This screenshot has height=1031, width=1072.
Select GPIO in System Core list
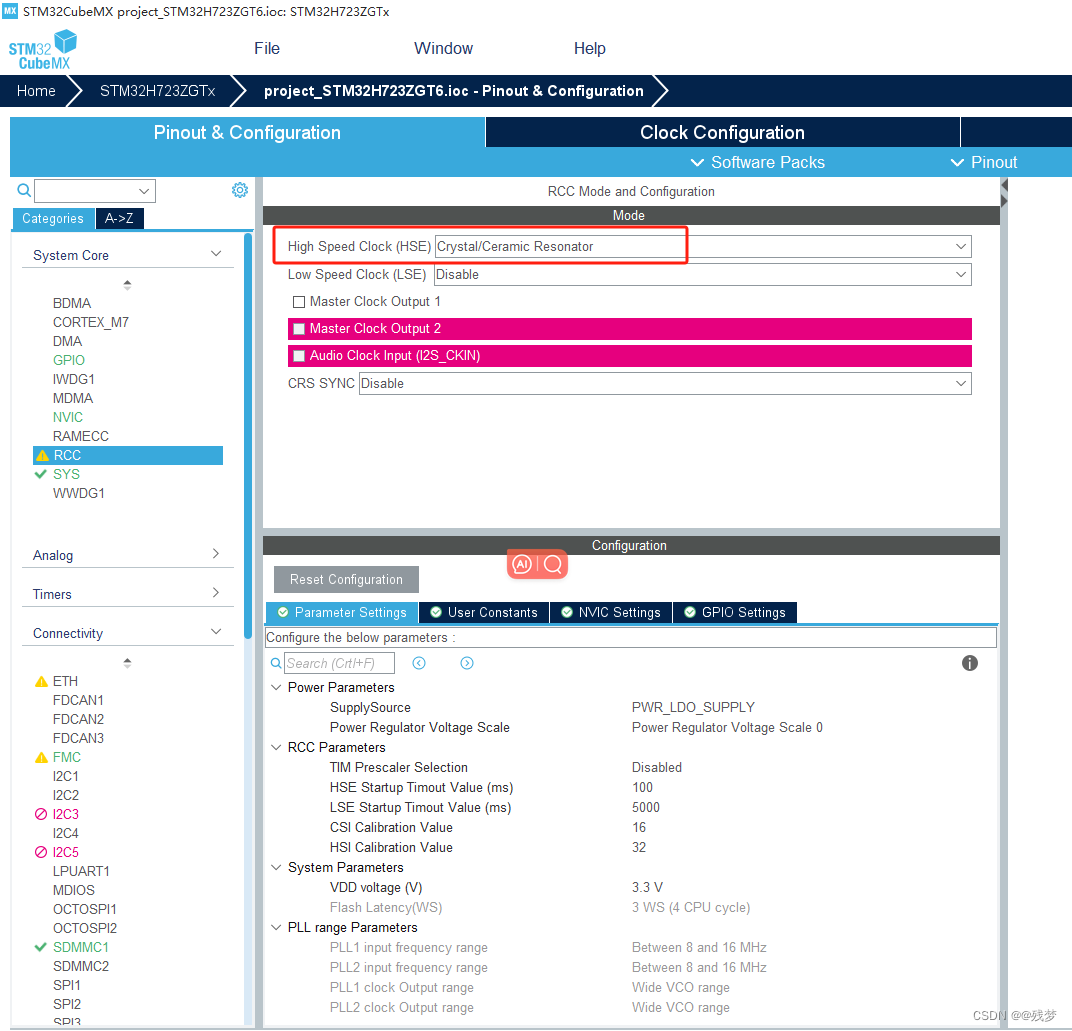69,360
